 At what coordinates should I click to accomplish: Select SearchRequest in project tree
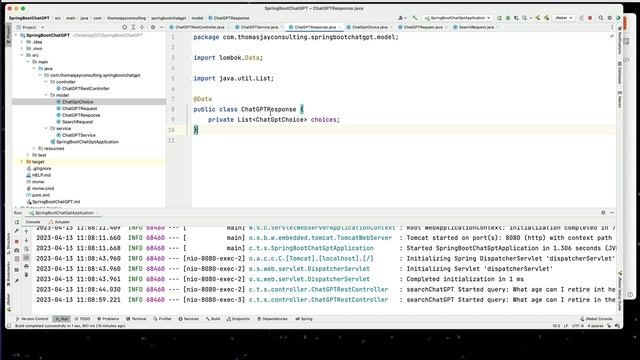click(77, 122)
